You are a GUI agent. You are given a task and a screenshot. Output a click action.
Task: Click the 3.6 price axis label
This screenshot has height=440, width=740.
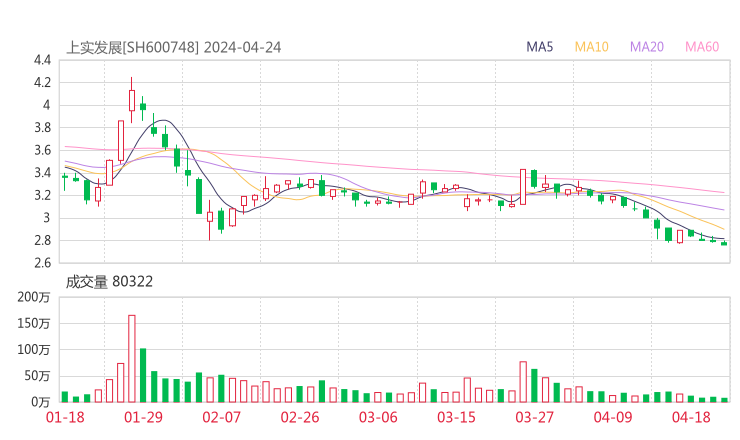(42, 150)
